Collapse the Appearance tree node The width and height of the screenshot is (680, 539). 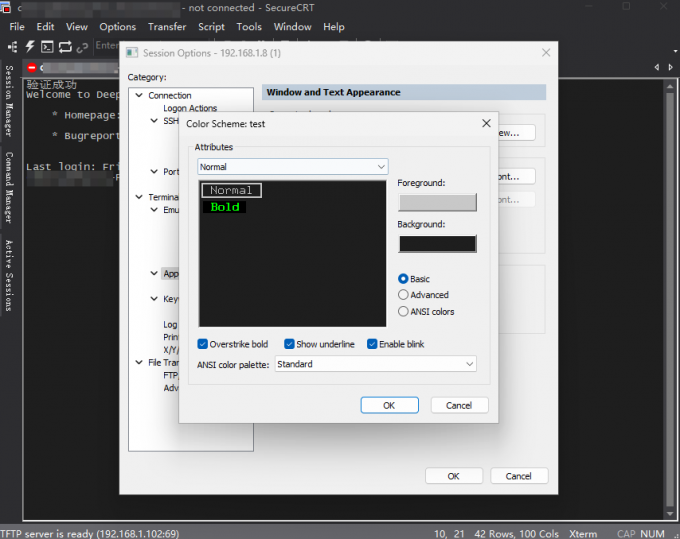154,273
